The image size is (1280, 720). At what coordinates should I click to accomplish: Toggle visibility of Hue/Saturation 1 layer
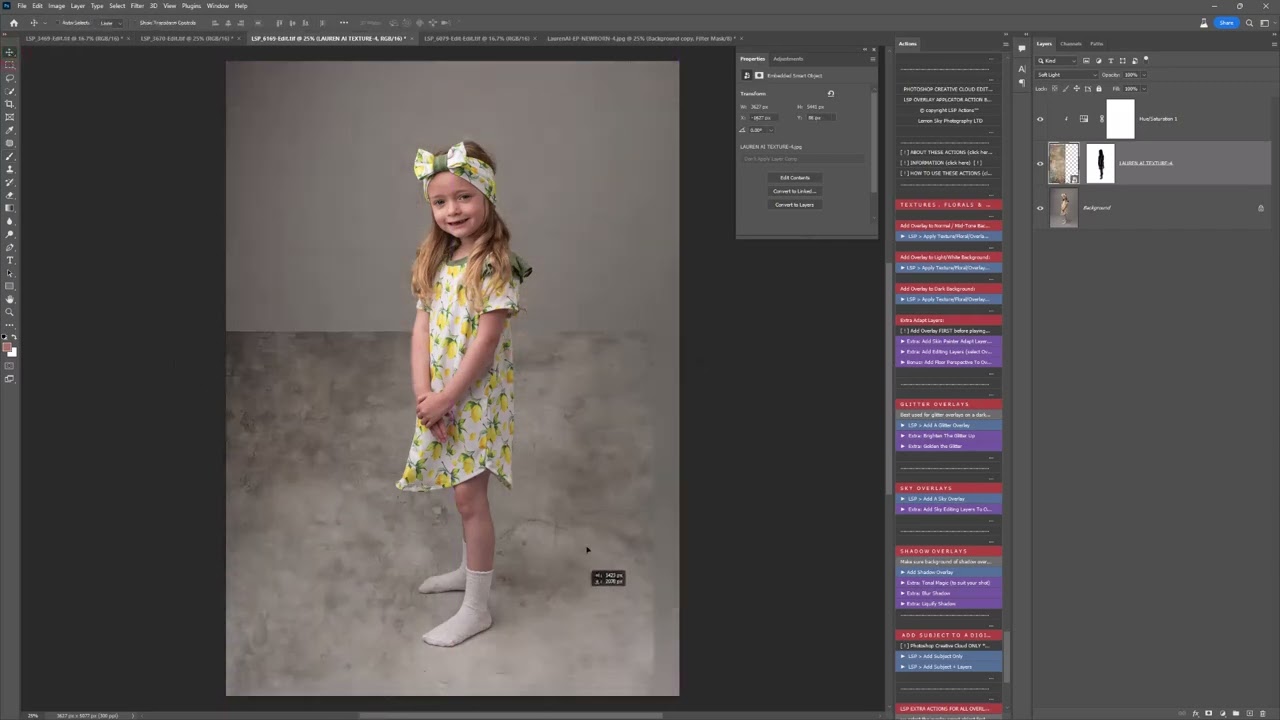1040,119
